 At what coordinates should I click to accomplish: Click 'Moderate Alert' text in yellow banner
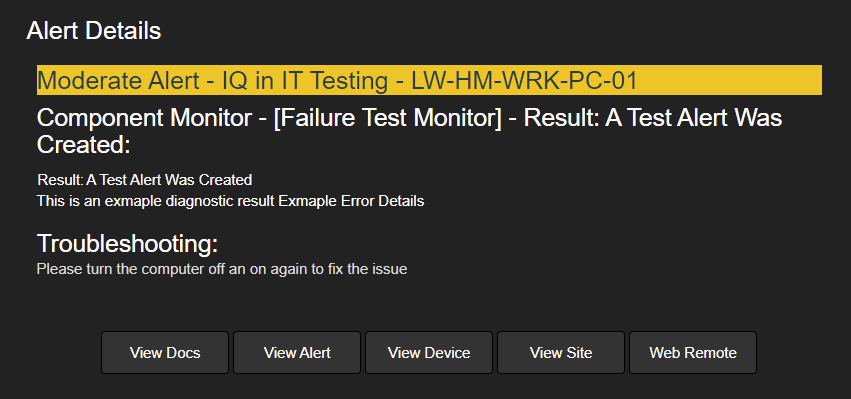pos(118,81)
